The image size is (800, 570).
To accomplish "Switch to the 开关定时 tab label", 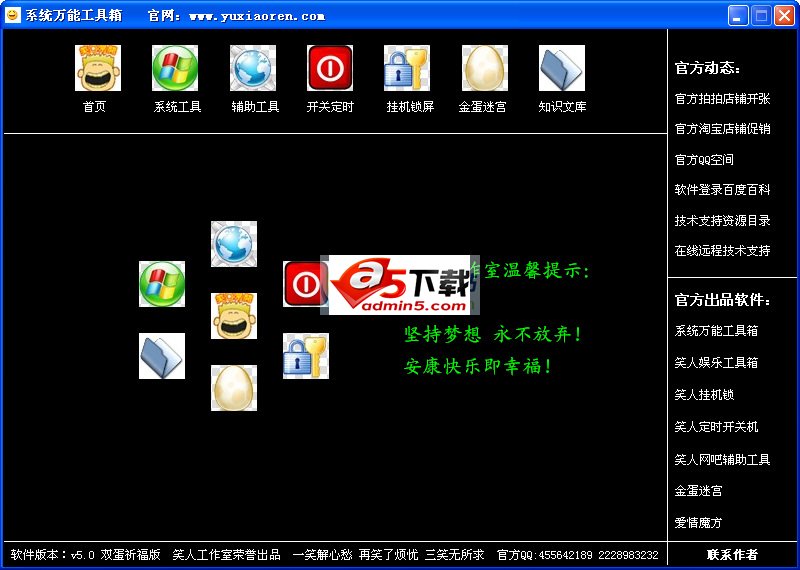I will tap(330, 107).
